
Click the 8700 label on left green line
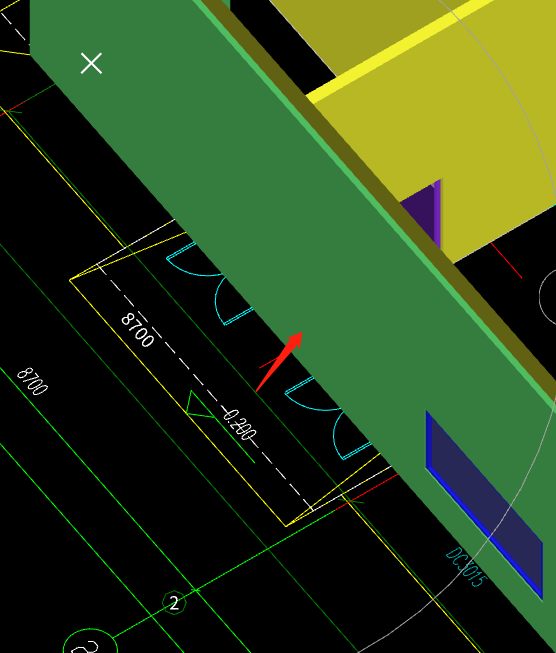point(32,381)
